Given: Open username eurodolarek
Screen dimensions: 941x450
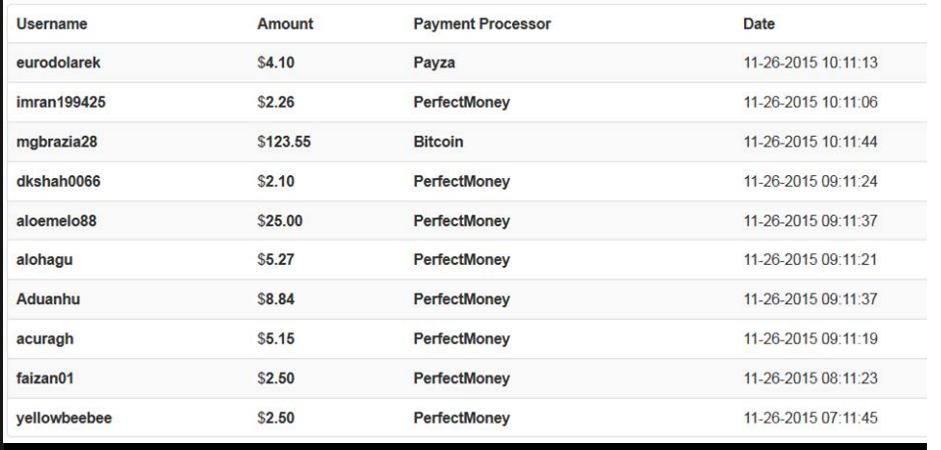Looking at the screenshot, I should [x=59, y=62].
